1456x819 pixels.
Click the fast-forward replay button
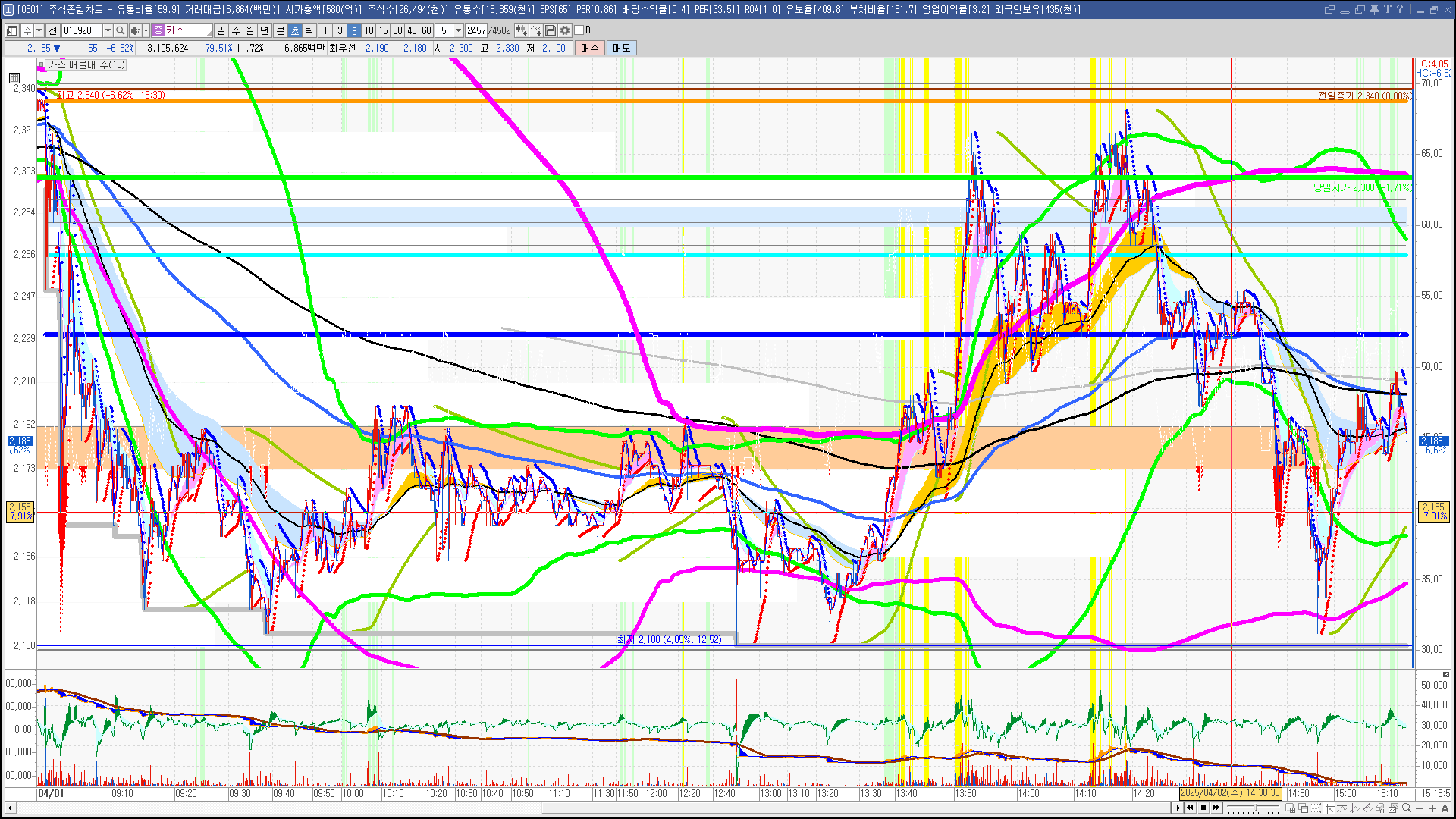pos(1216,808)
